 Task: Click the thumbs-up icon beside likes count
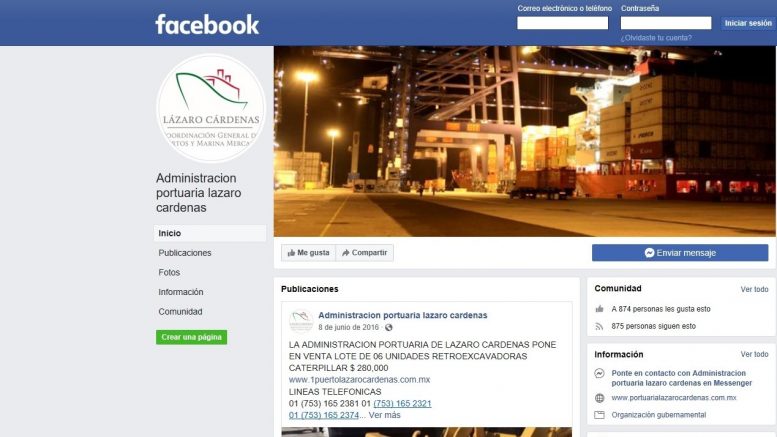(x=599, y=309)
